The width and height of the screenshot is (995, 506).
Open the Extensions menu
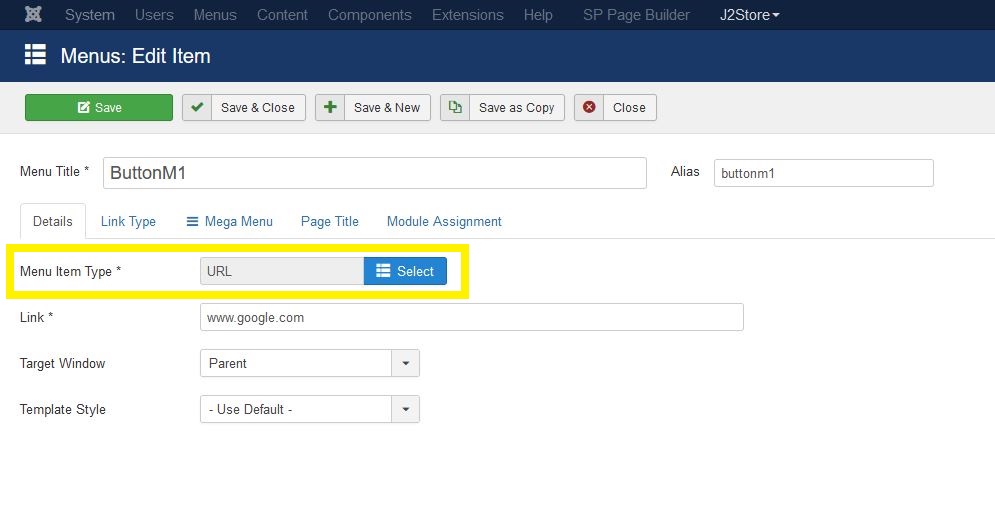tap(468, 15)
